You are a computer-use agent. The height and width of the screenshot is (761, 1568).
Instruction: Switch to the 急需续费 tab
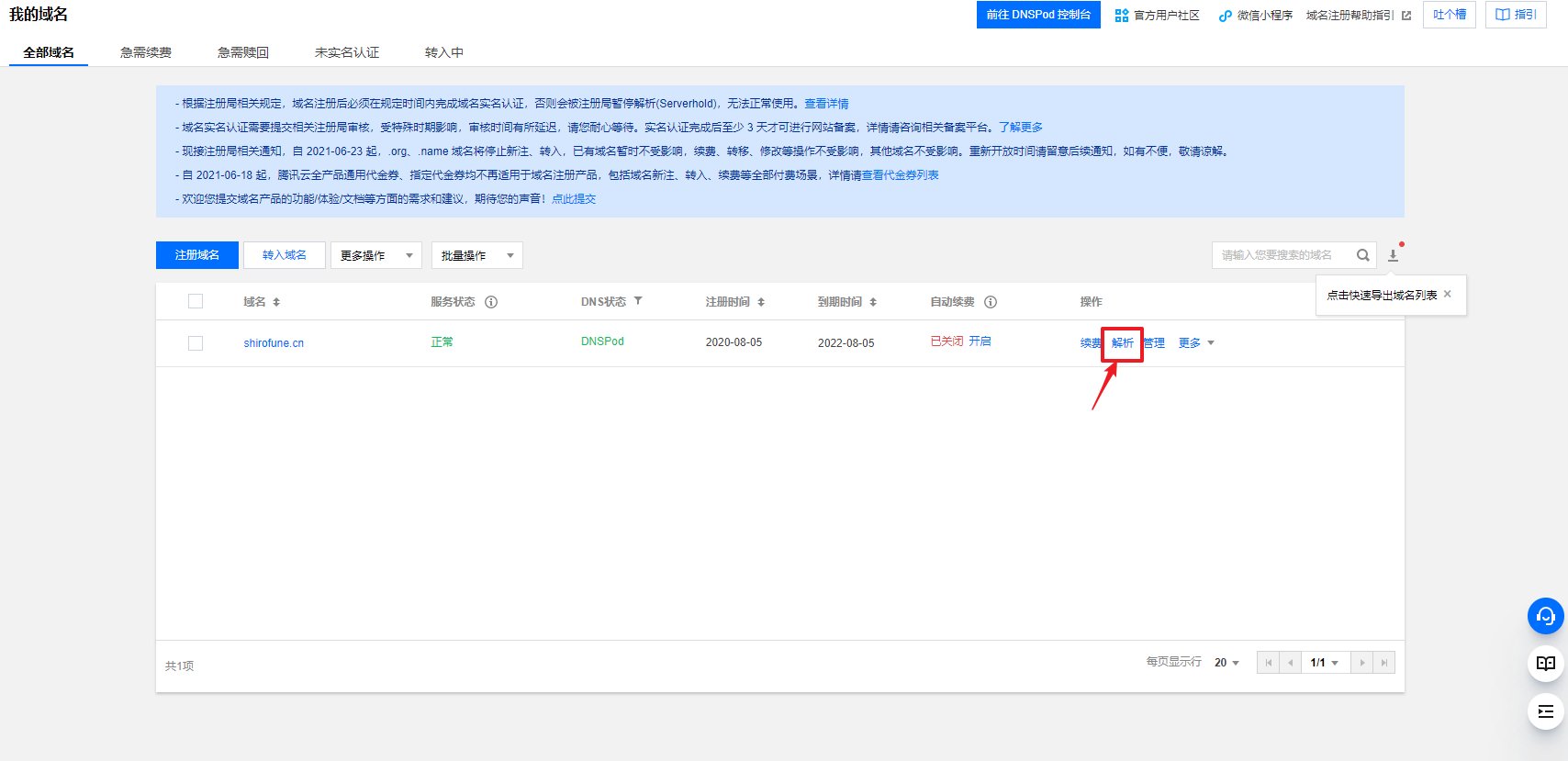click(x=146, y=52)
